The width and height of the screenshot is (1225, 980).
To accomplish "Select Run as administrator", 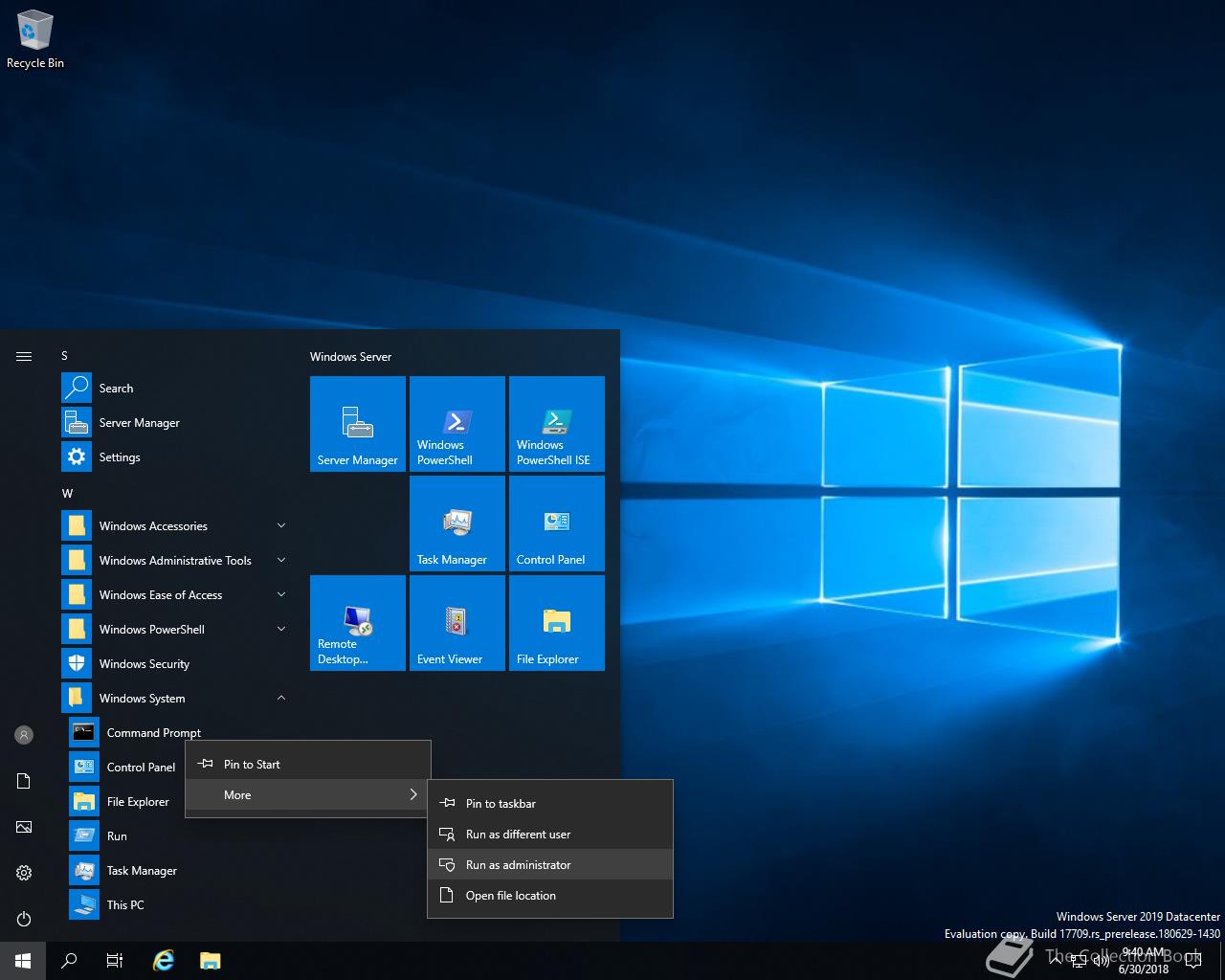I will [x=550, y=865].
